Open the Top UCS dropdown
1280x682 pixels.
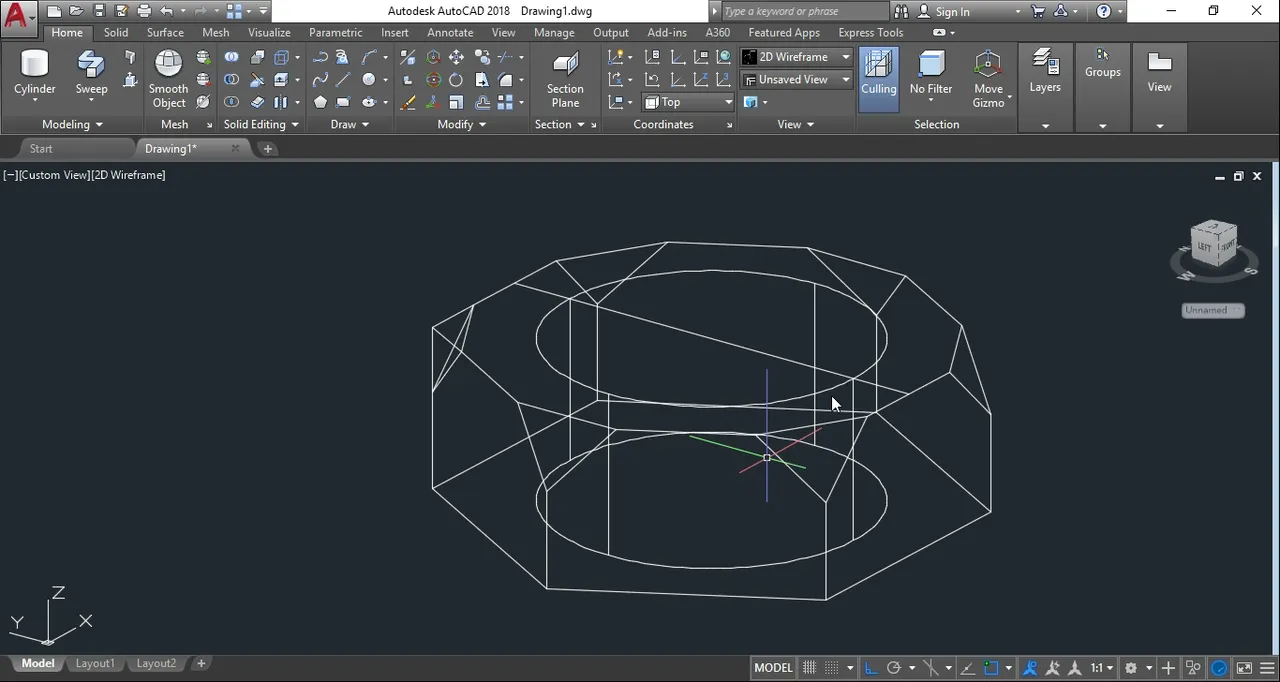(x=688, y=102)
